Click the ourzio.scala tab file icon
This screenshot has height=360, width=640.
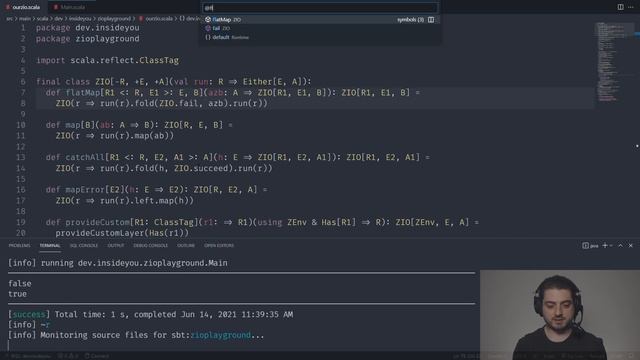point(8,7)
